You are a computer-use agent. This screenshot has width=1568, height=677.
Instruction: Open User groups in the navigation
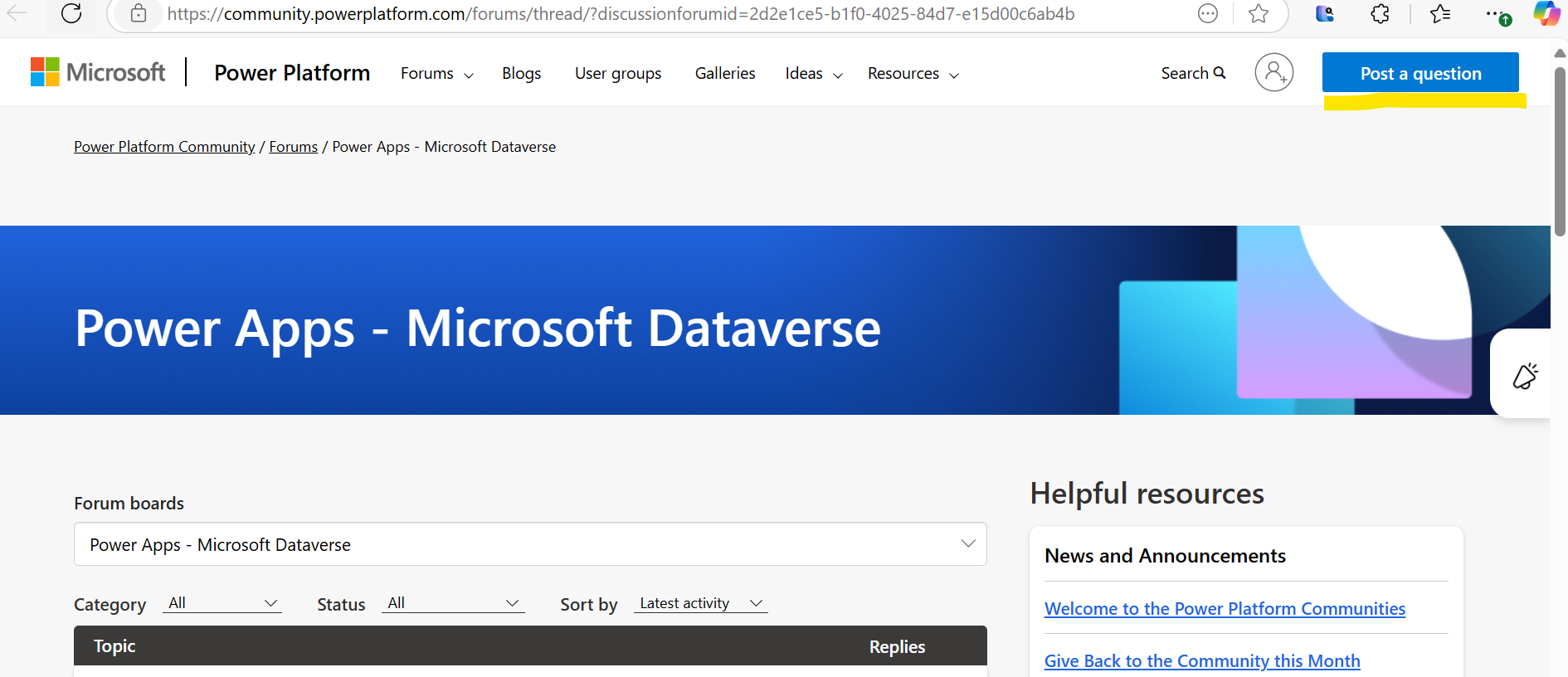tap(618, 74)
